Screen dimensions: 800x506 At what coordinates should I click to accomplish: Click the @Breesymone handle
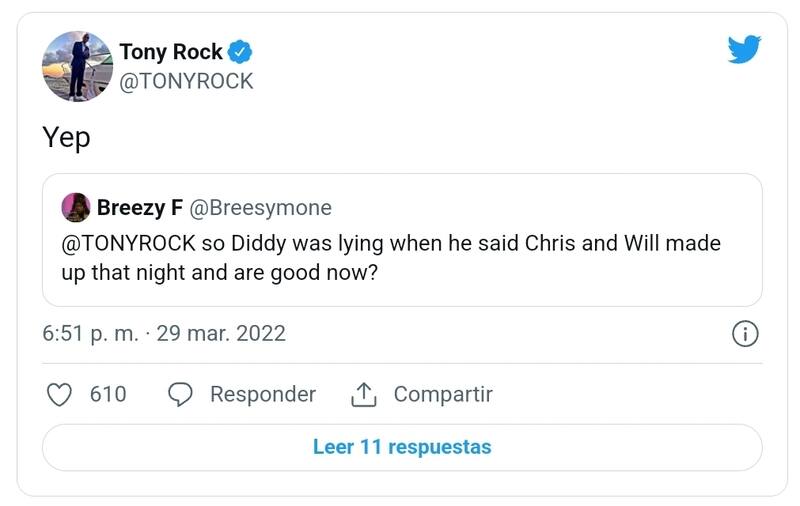[x=260, y=208]
